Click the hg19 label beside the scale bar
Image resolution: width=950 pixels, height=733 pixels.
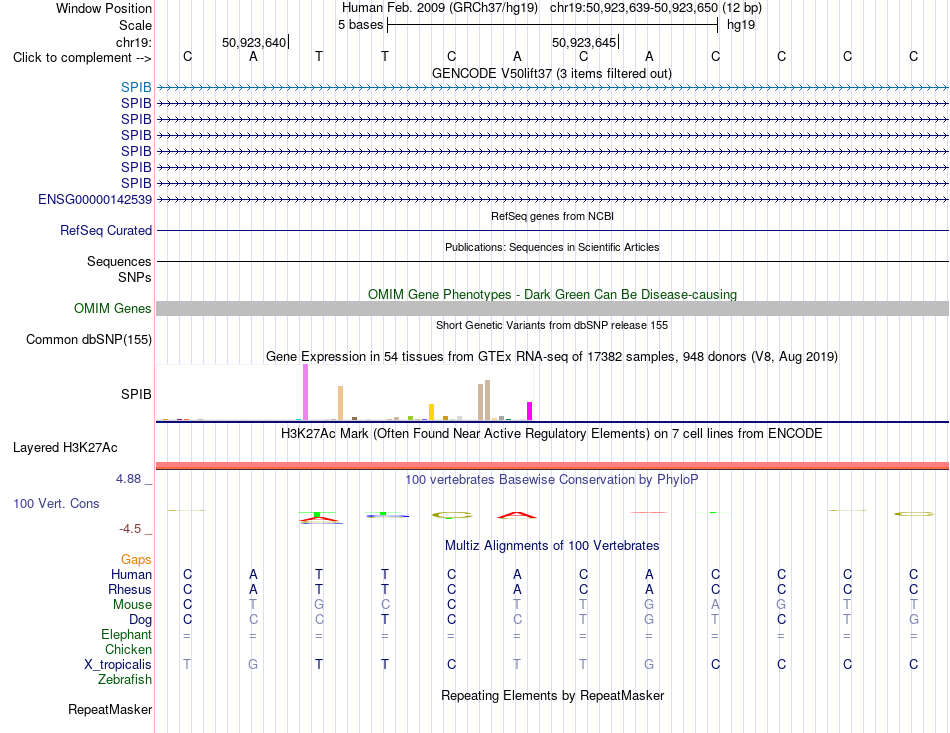click(x=741, y=25)
